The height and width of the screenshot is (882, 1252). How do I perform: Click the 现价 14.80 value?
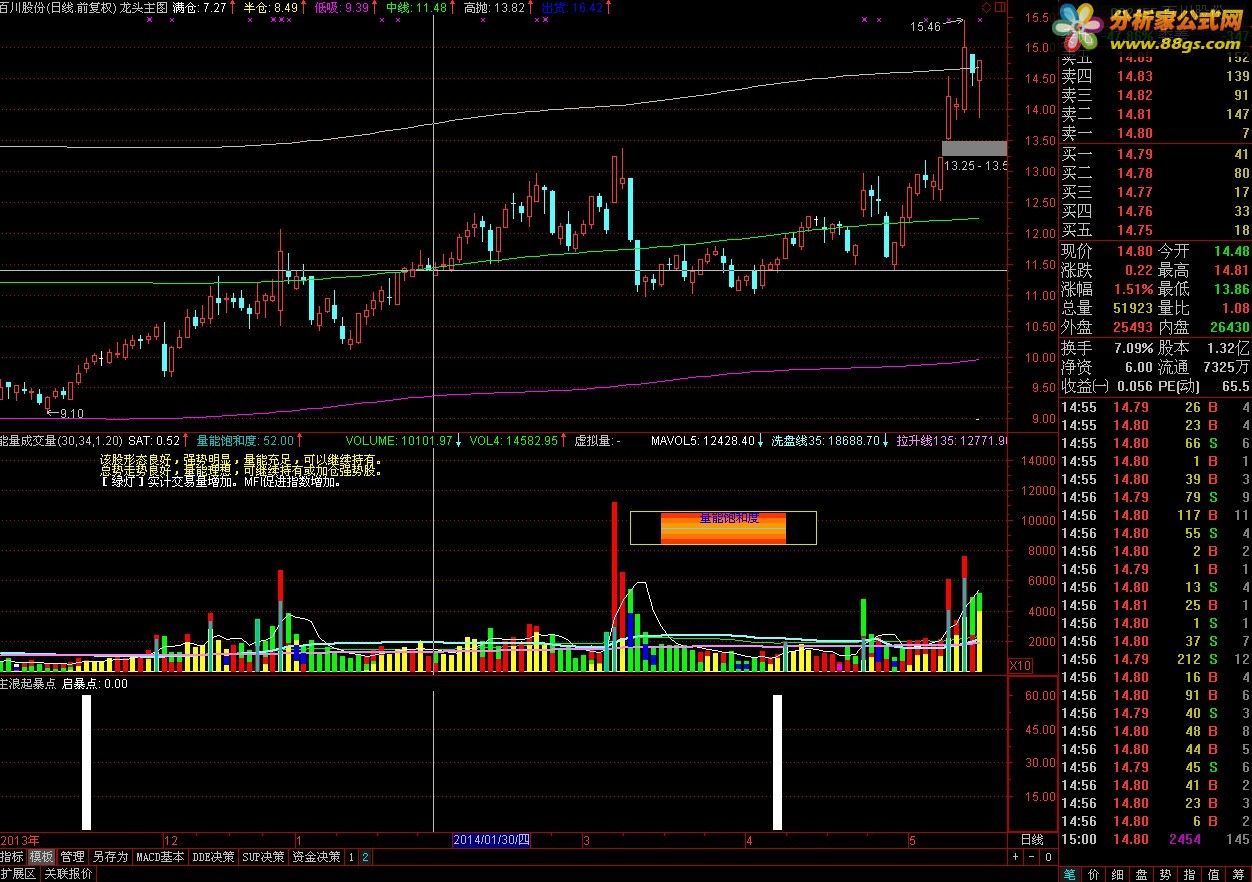coord(1134,251)
